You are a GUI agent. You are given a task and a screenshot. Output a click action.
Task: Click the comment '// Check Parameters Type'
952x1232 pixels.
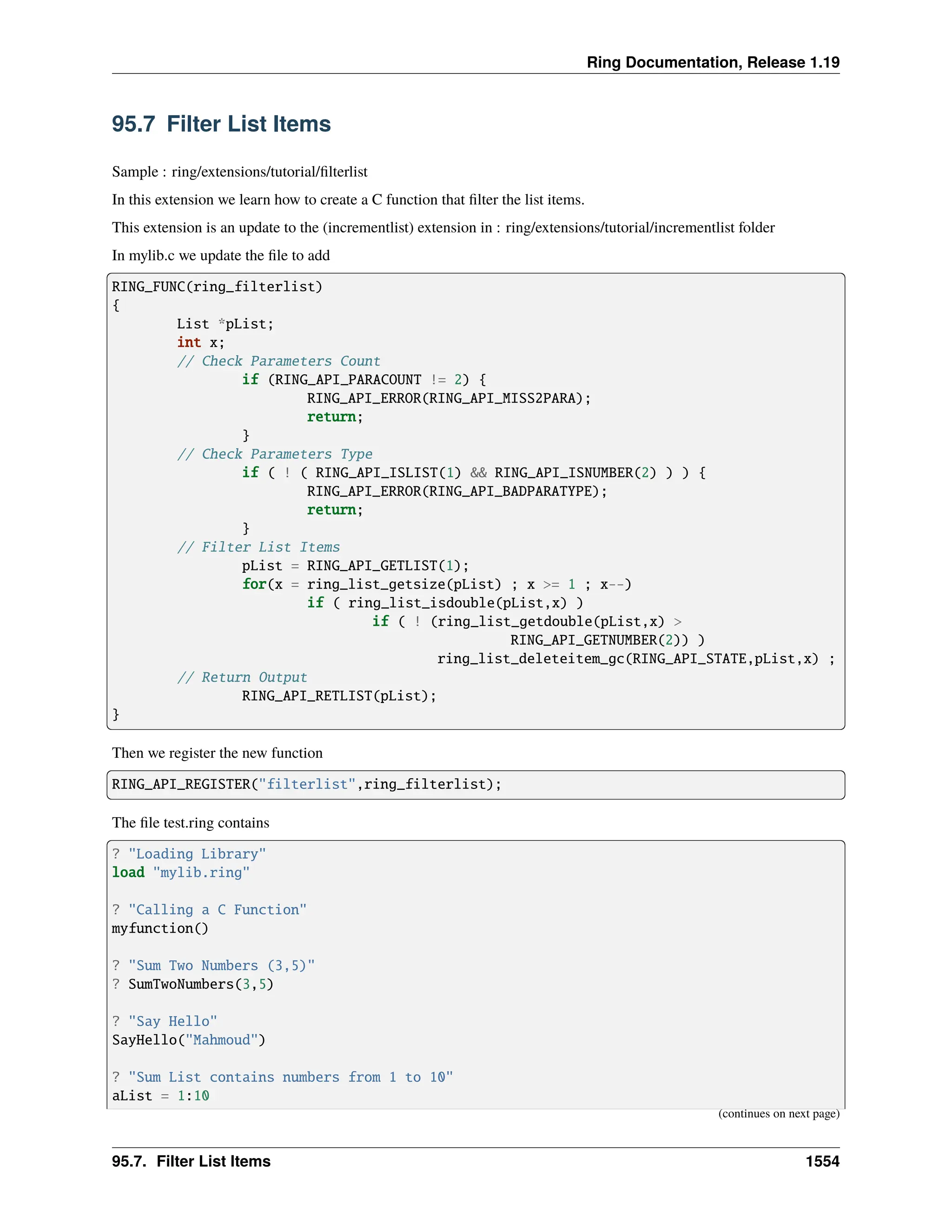(275, 454)
